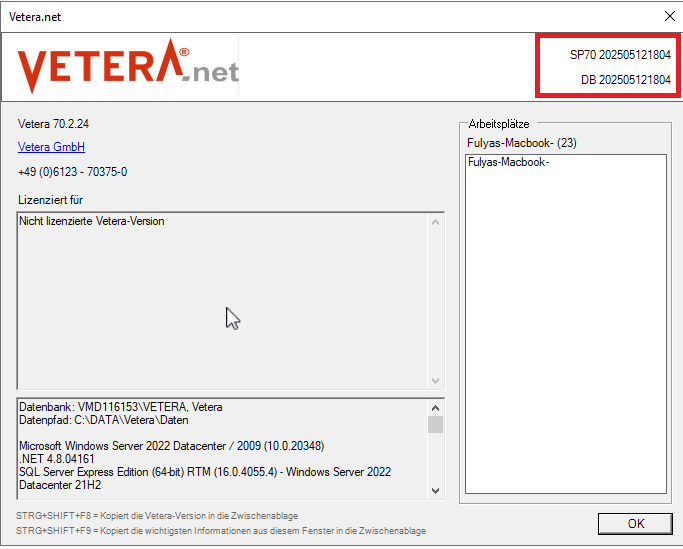This screenshot has width=683, height=549.
Task: Click the 'Vetera 70.2.24' version text
Action: [x=53, y=124]
